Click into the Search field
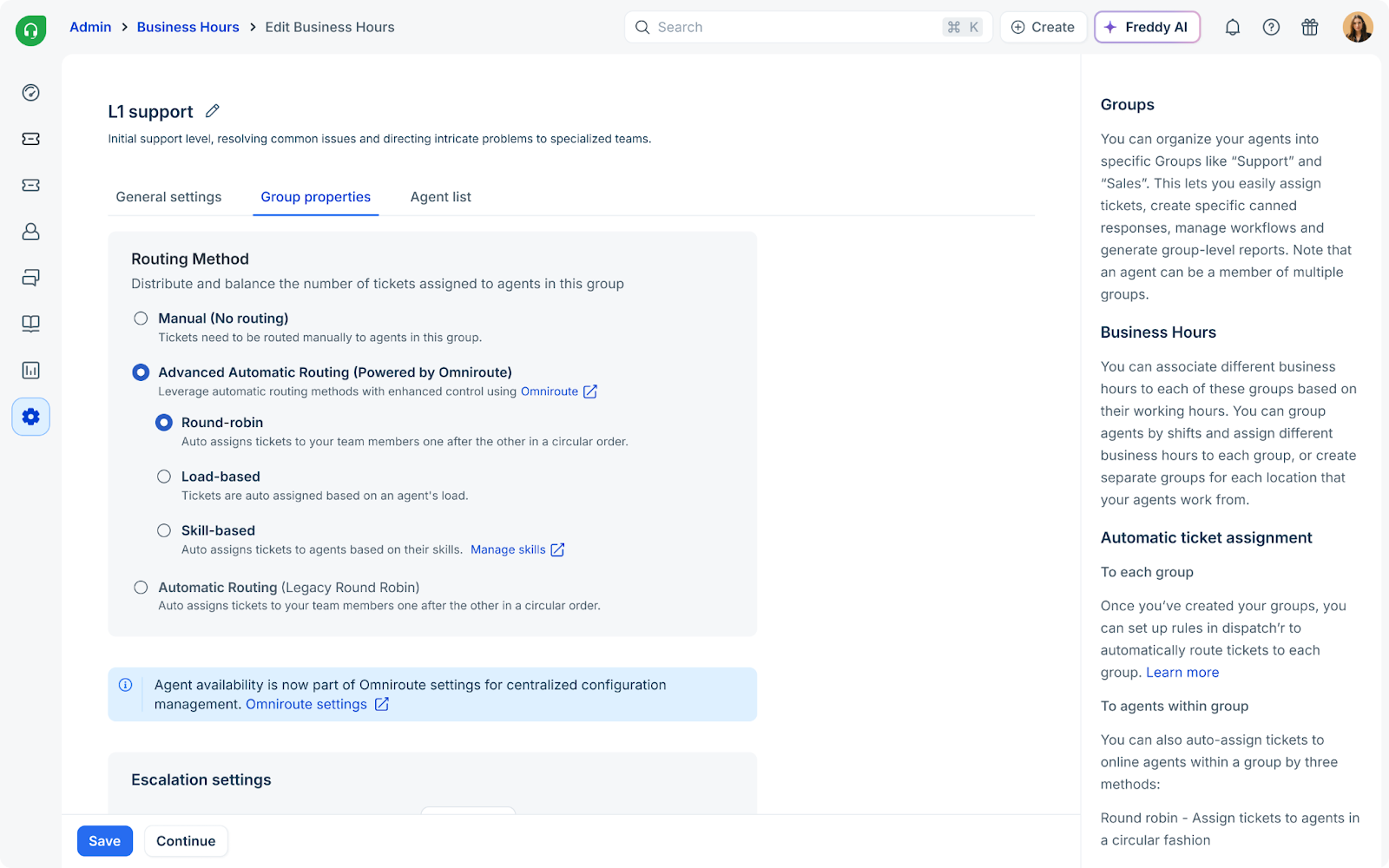The image size is (1389, 868). click(x=808, y=28)
